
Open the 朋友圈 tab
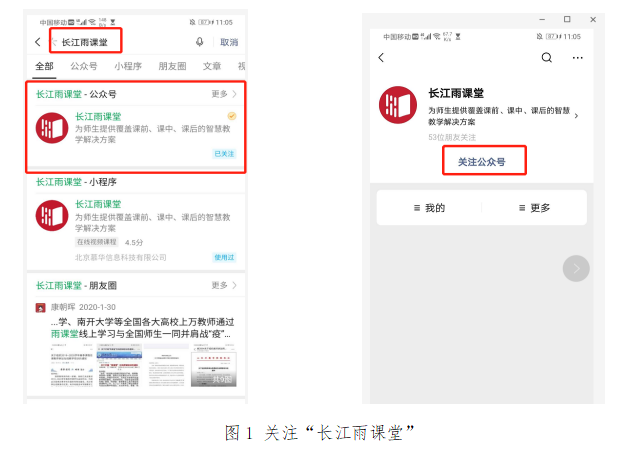tap(172, 66)
